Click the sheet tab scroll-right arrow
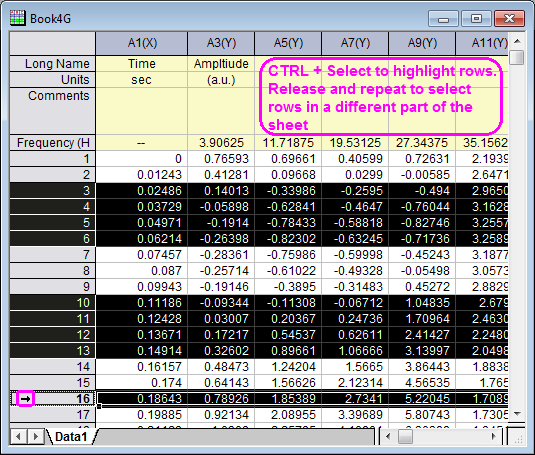 pyautogui.click(x=35, y=436)
